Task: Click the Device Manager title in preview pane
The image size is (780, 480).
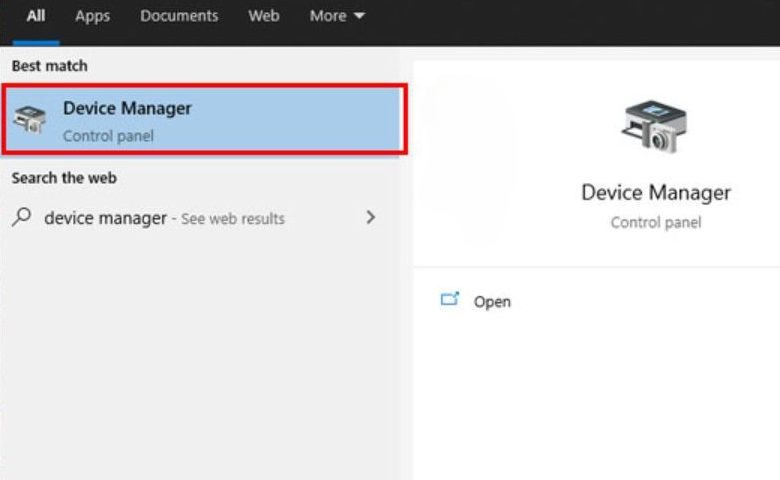Action: pos(656,192)
